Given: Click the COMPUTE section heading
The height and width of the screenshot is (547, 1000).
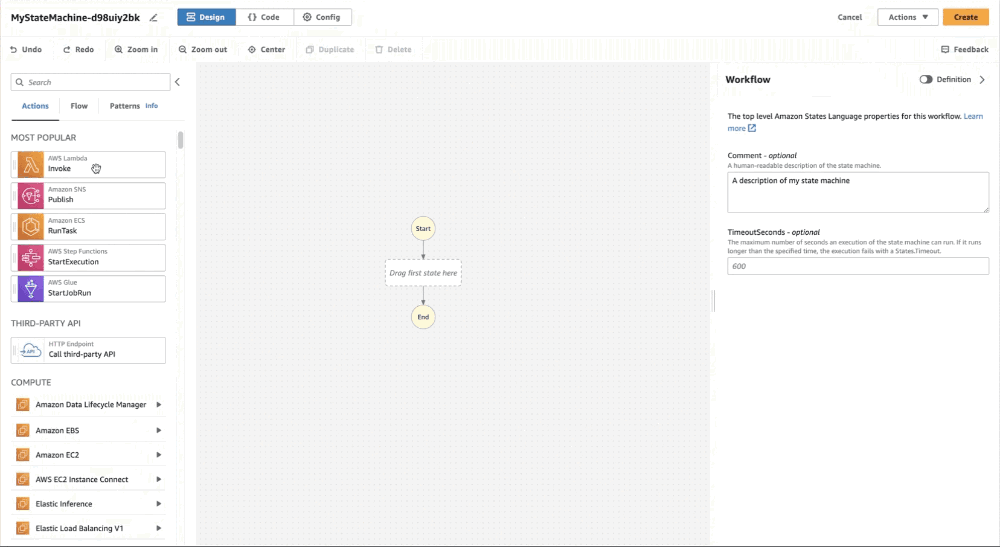Looking at the screenshot, I should pyautogui.click(x=31, y=383).
